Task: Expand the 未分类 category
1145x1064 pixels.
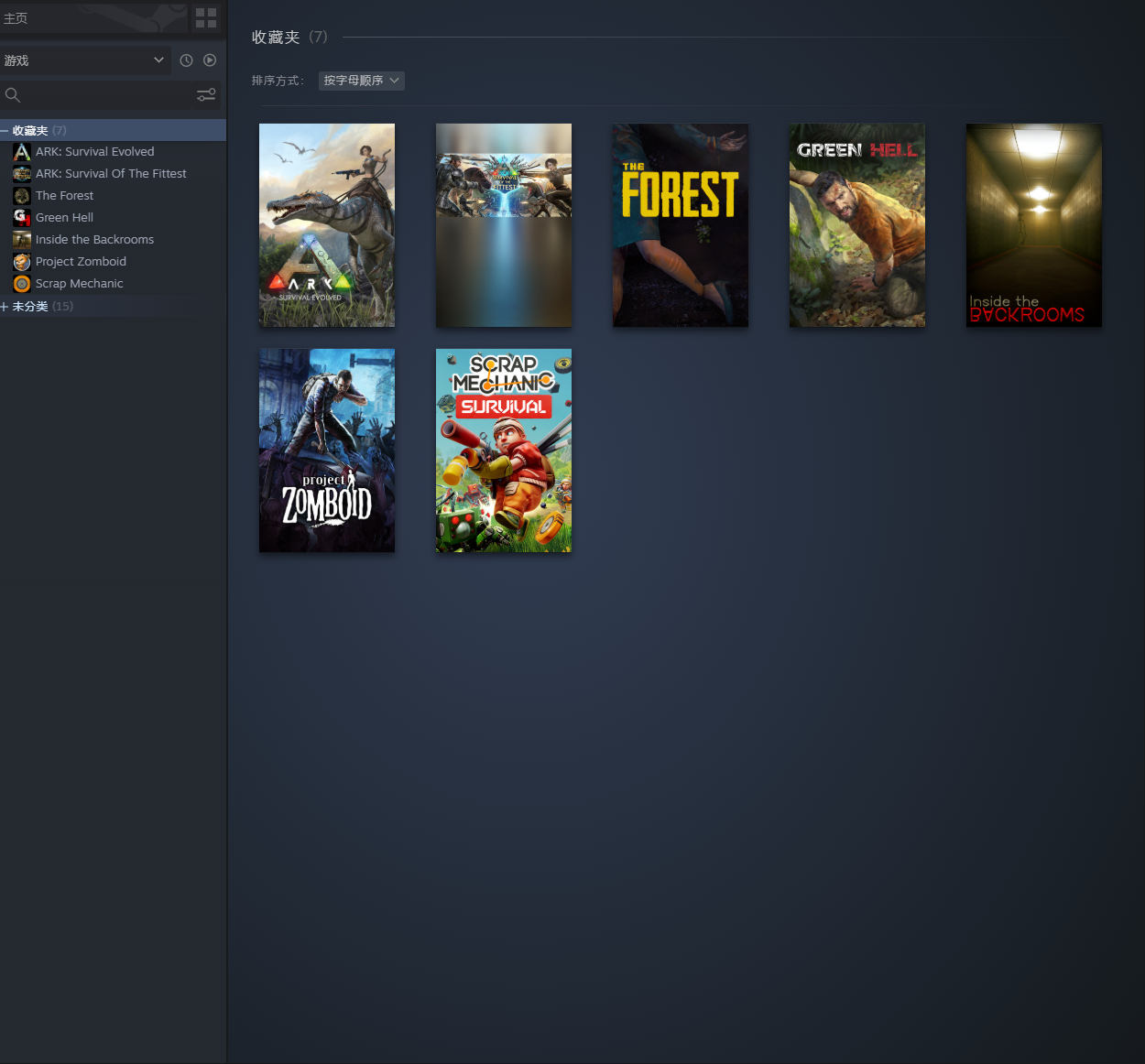Action: tap(5, 307)
